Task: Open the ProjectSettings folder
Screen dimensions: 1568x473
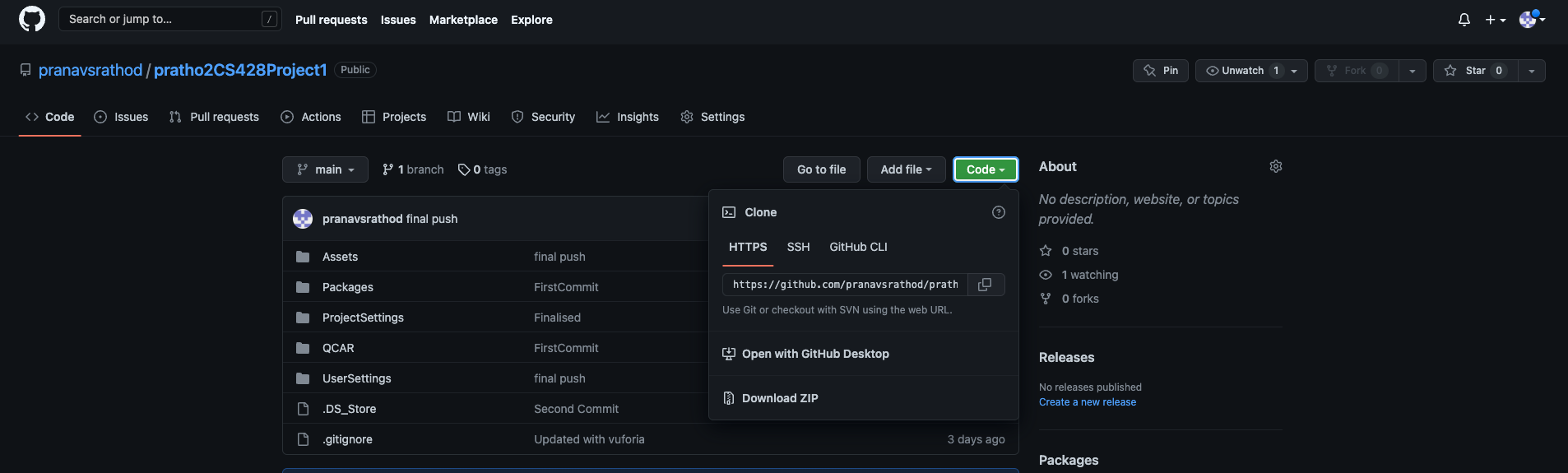Action: (x=363, y=318)
